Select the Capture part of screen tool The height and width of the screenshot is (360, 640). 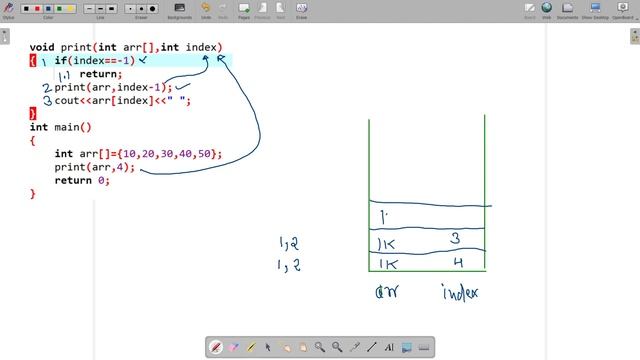(x=407, y=347)
